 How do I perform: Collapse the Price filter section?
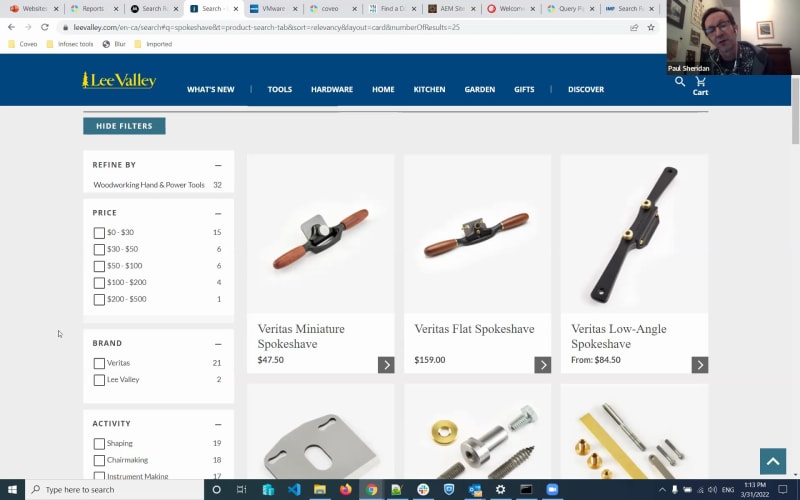[217, 213]
